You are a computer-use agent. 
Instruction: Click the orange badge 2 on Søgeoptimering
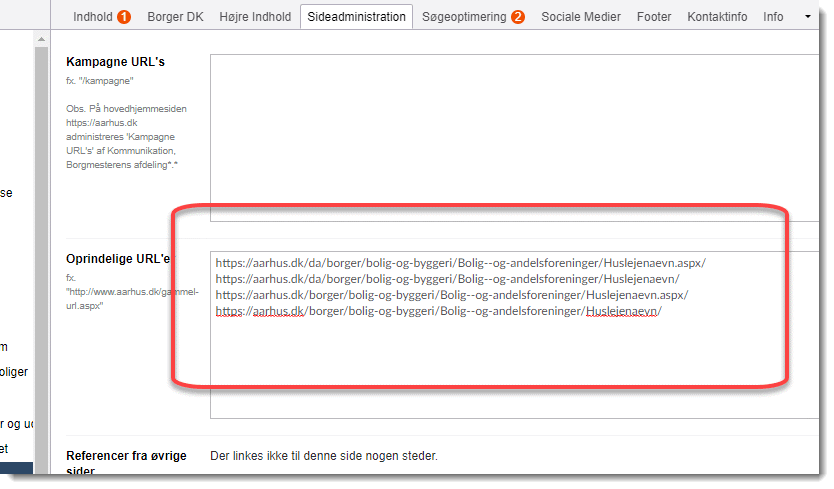(x=518, y=17)
